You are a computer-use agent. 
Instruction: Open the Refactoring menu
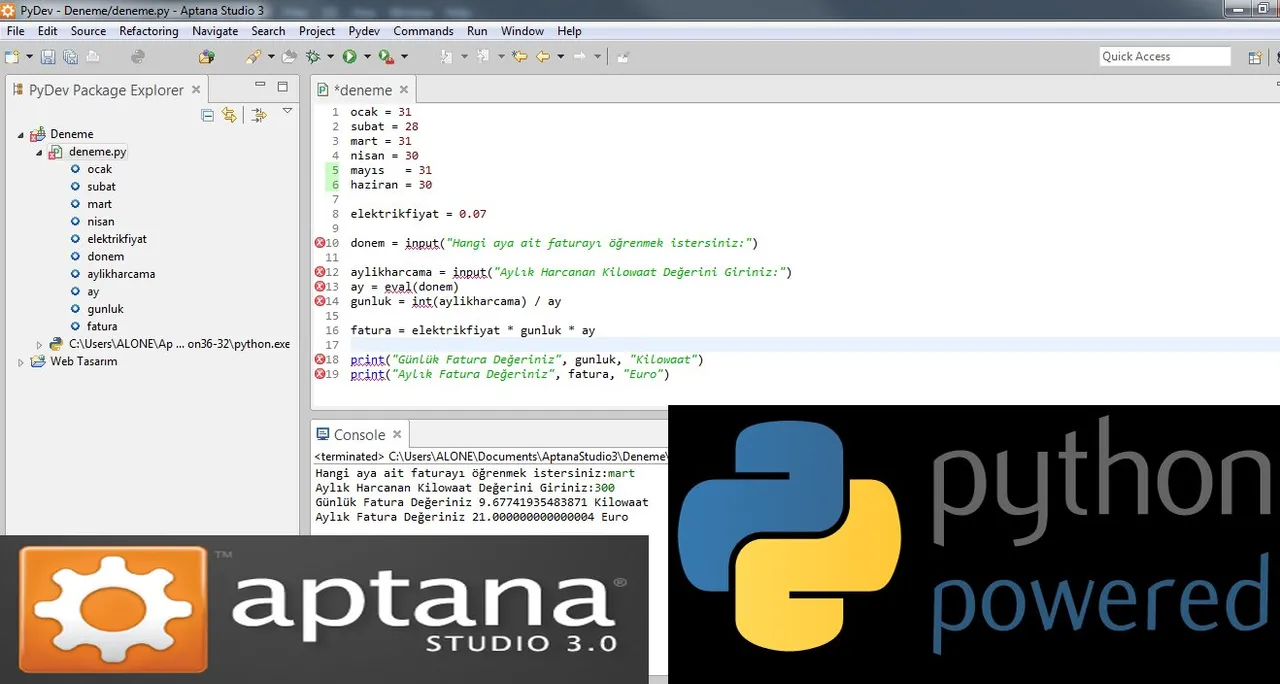[149, 31]
